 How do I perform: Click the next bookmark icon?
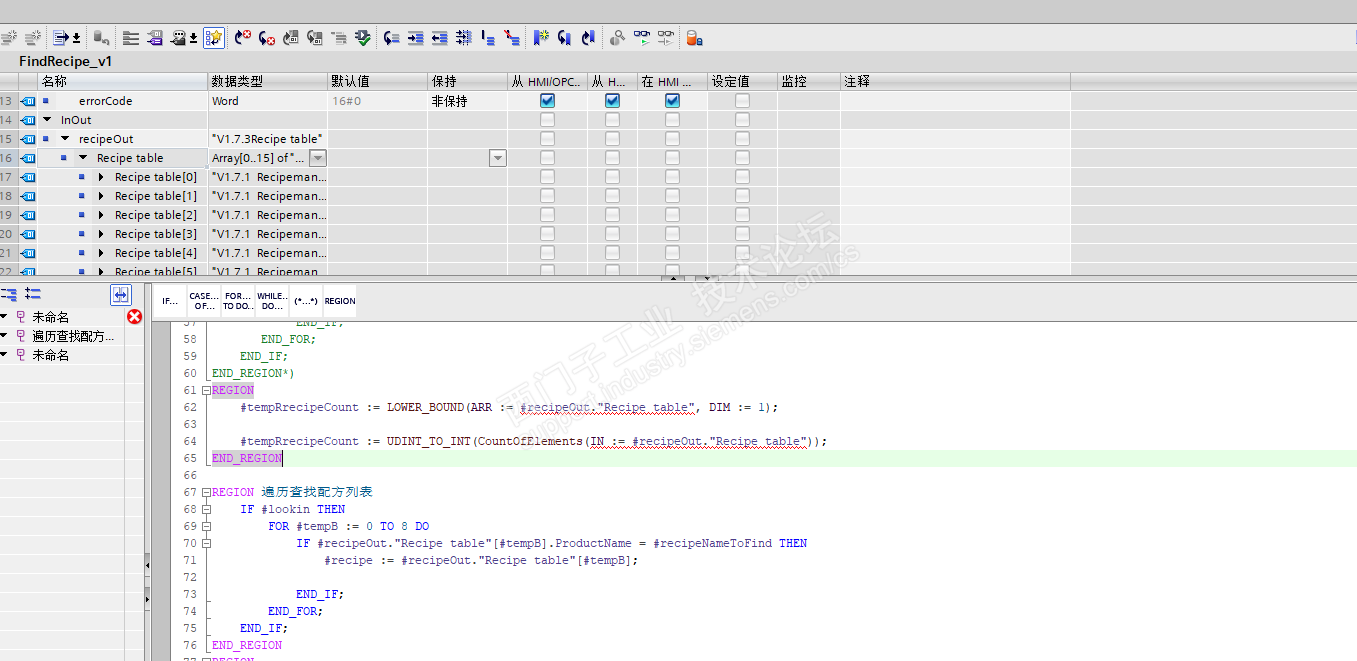(x=564, y=38)
